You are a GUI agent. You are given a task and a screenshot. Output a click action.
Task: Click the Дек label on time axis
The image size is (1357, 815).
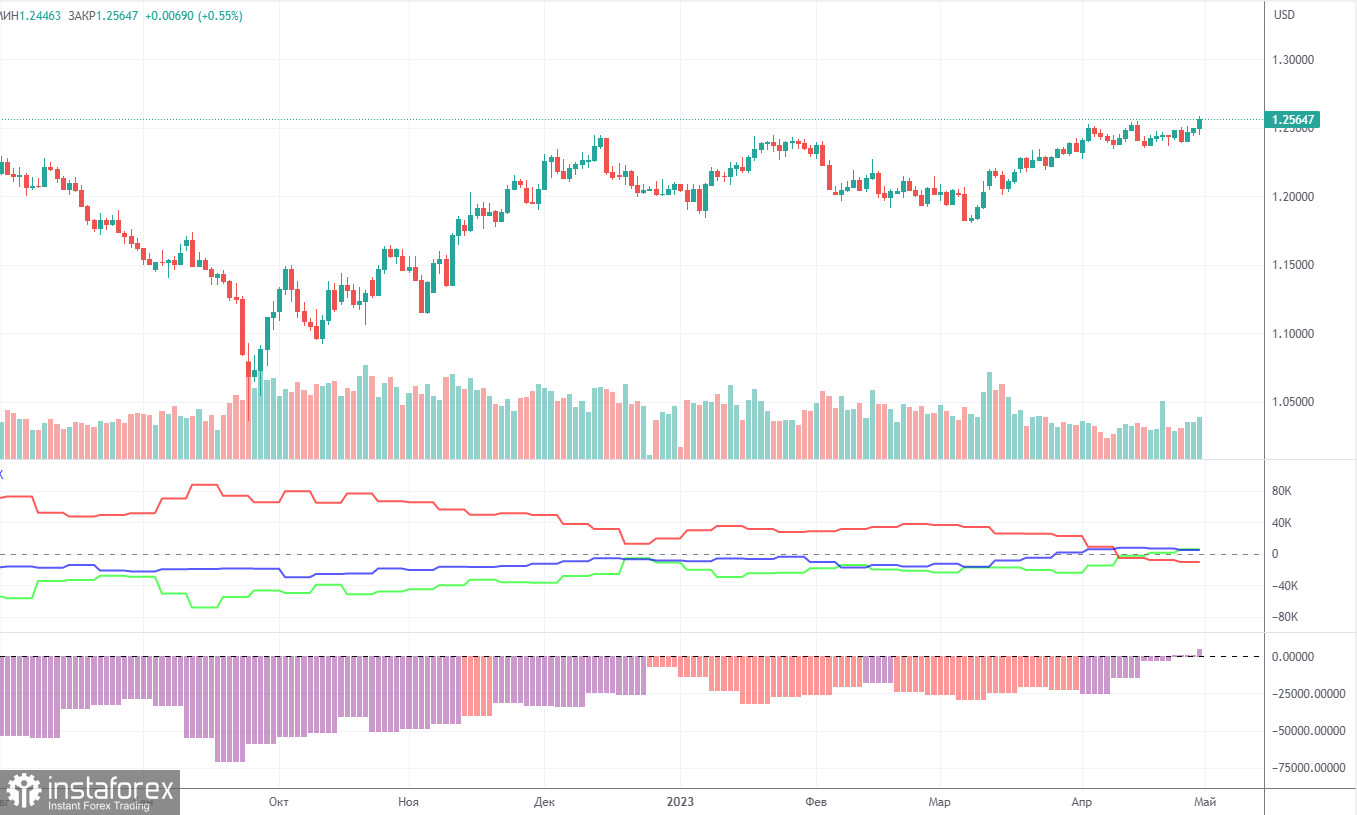pos(544,802)
